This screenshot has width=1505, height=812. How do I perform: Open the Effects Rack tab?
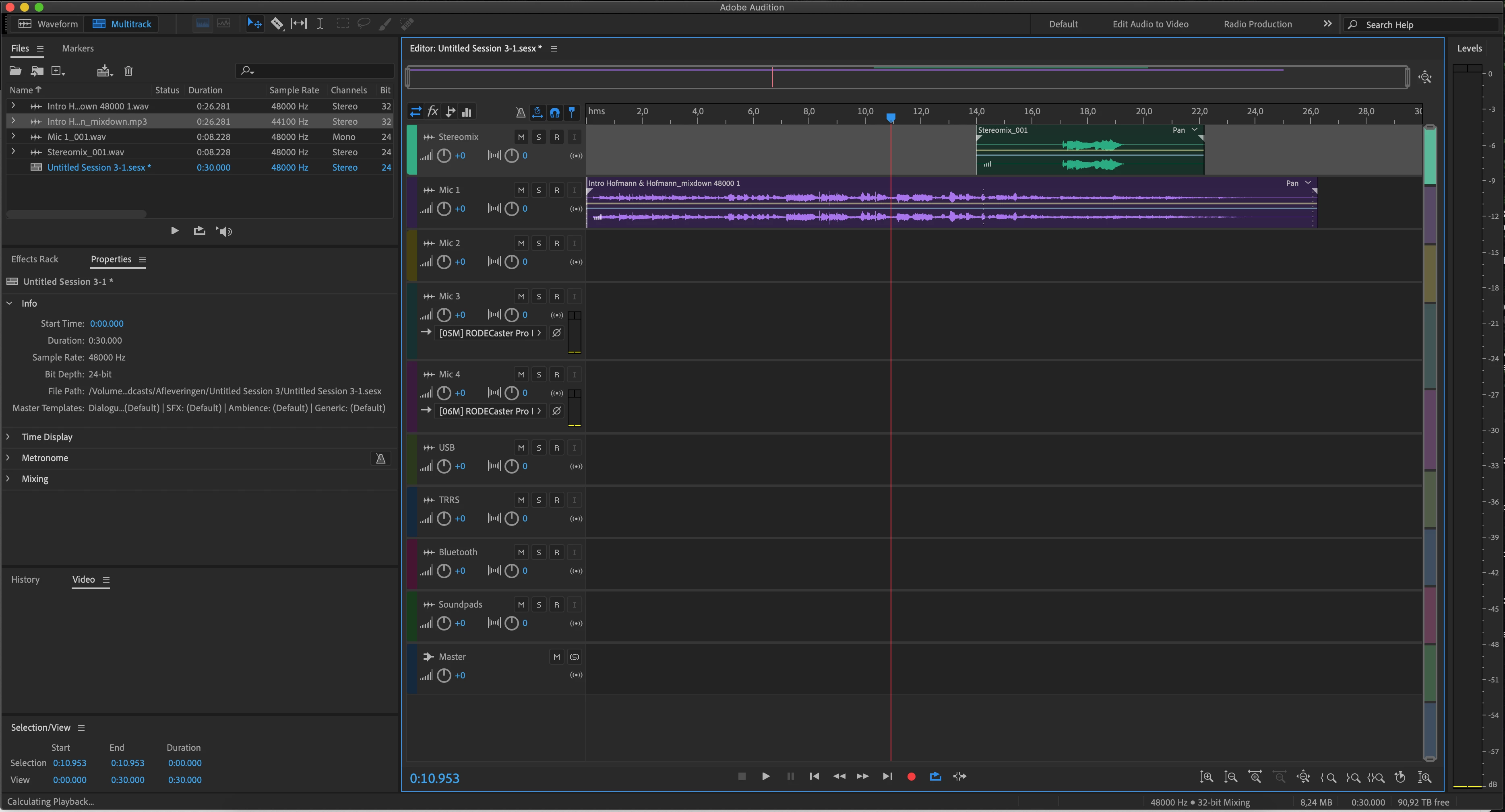[35, 259]
